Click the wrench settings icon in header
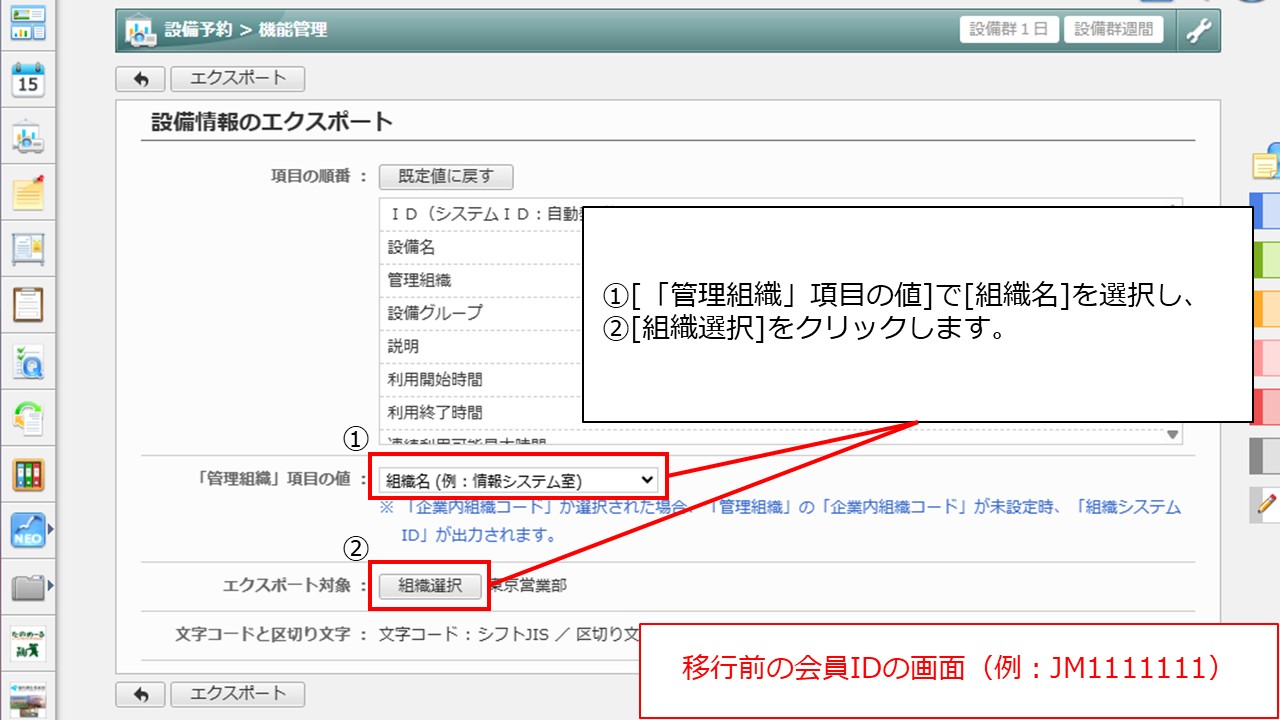 pyautogui.click(x=1197, y=30)
